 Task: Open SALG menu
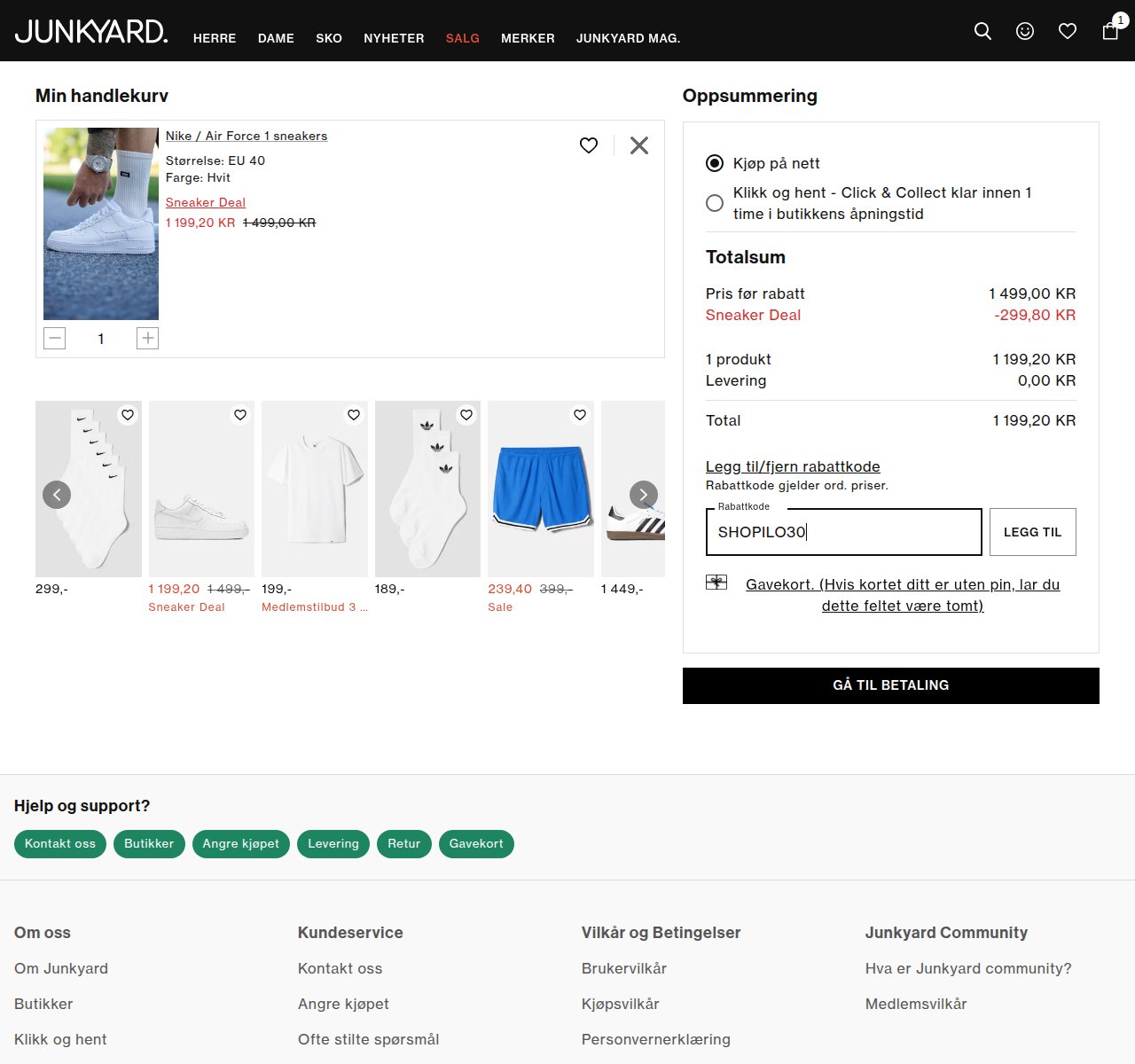(x=463, y=38)
